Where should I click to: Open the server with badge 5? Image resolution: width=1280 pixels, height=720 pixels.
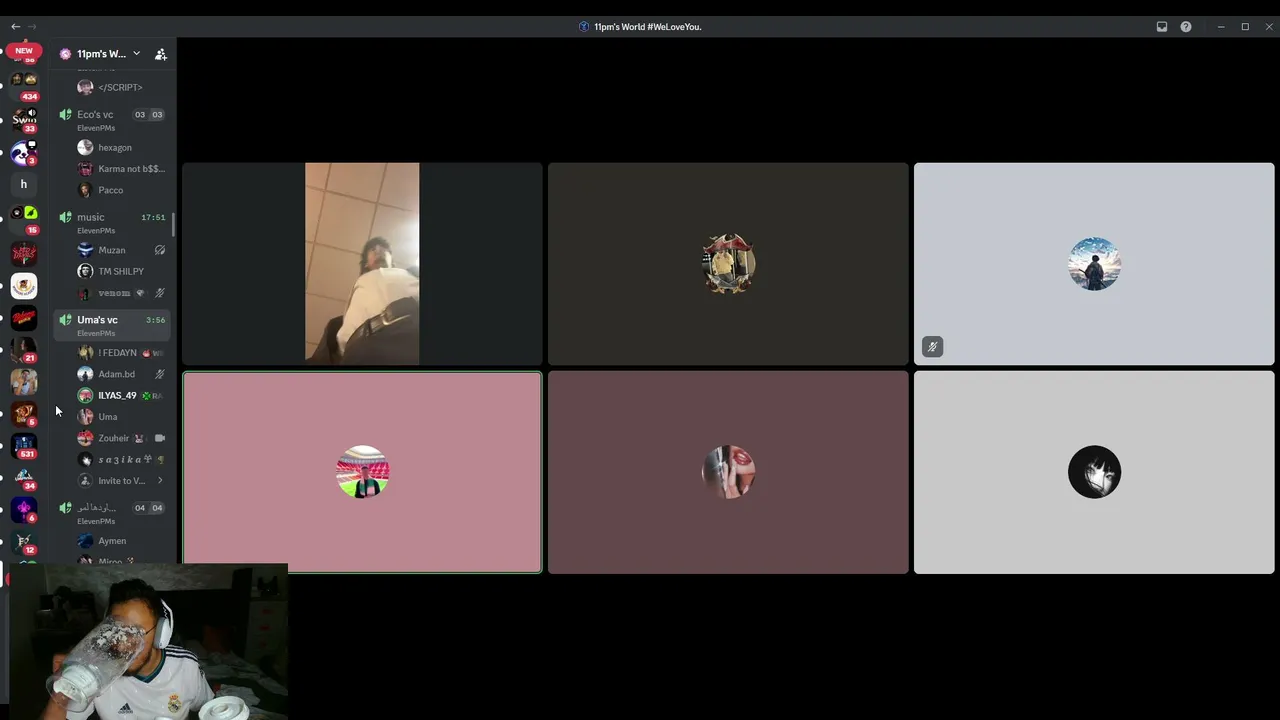[x=24, y=413]
